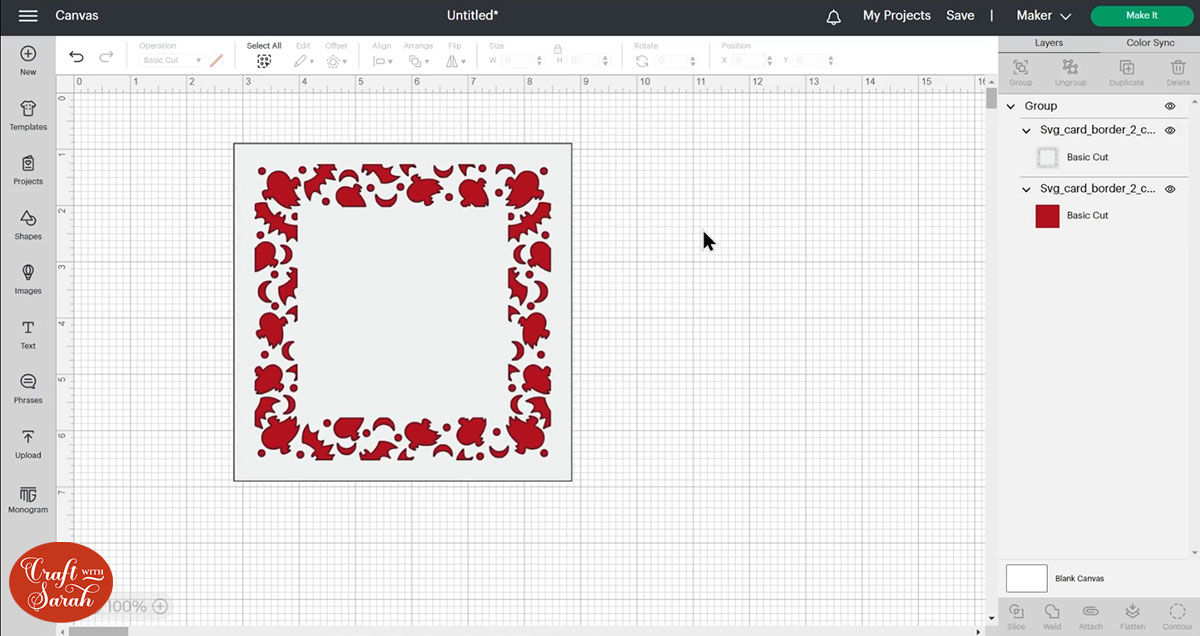
Task: Toggle visibility of the Group layer
Action: click(x=1170, y=106)
